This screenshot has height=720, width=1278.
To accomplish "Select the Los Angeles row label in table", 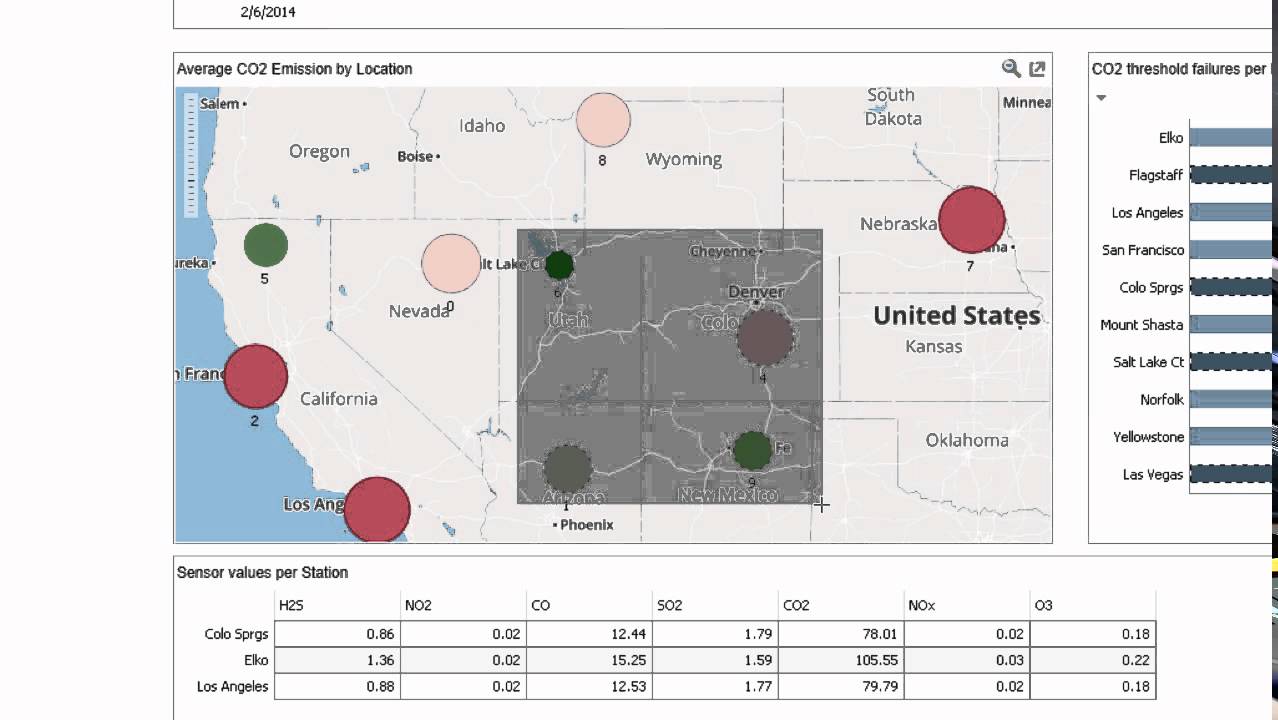I will click(235, 686).
